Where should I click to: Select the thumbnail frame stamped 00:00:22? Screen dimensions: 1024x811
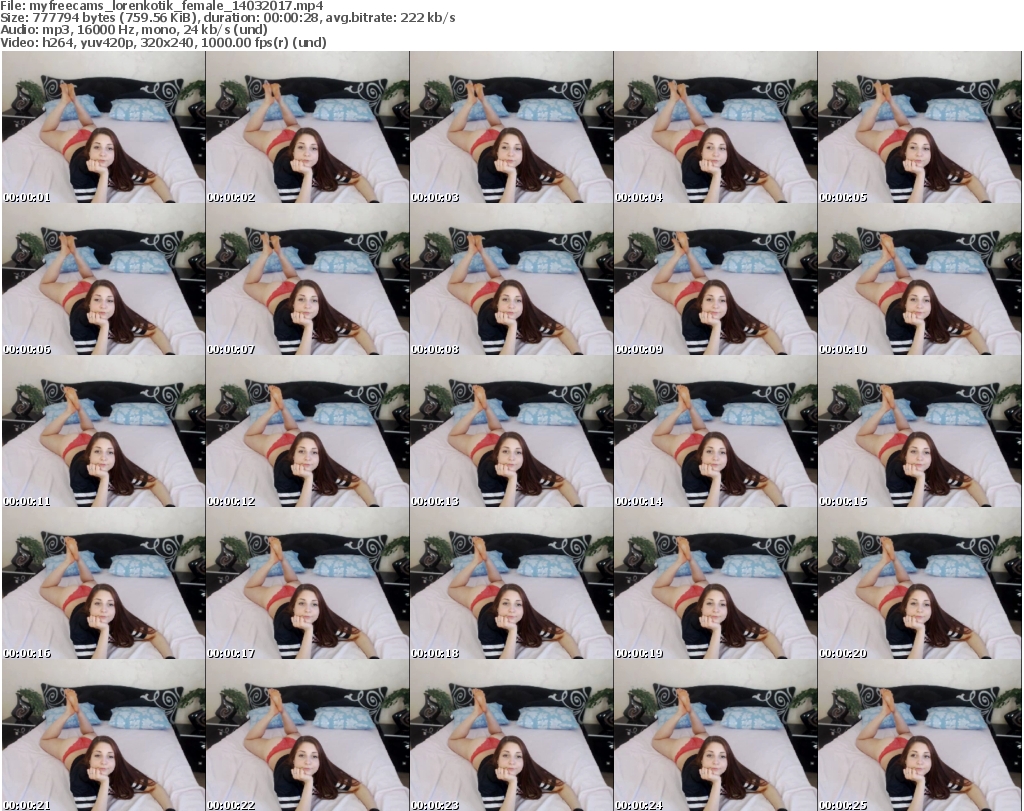coord(308,735)
